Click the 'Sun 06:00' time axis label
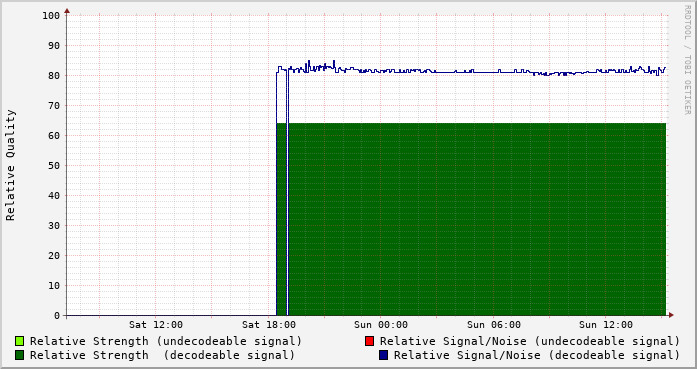The width and height of the screenshot is (697, 369). click(494, 325)
